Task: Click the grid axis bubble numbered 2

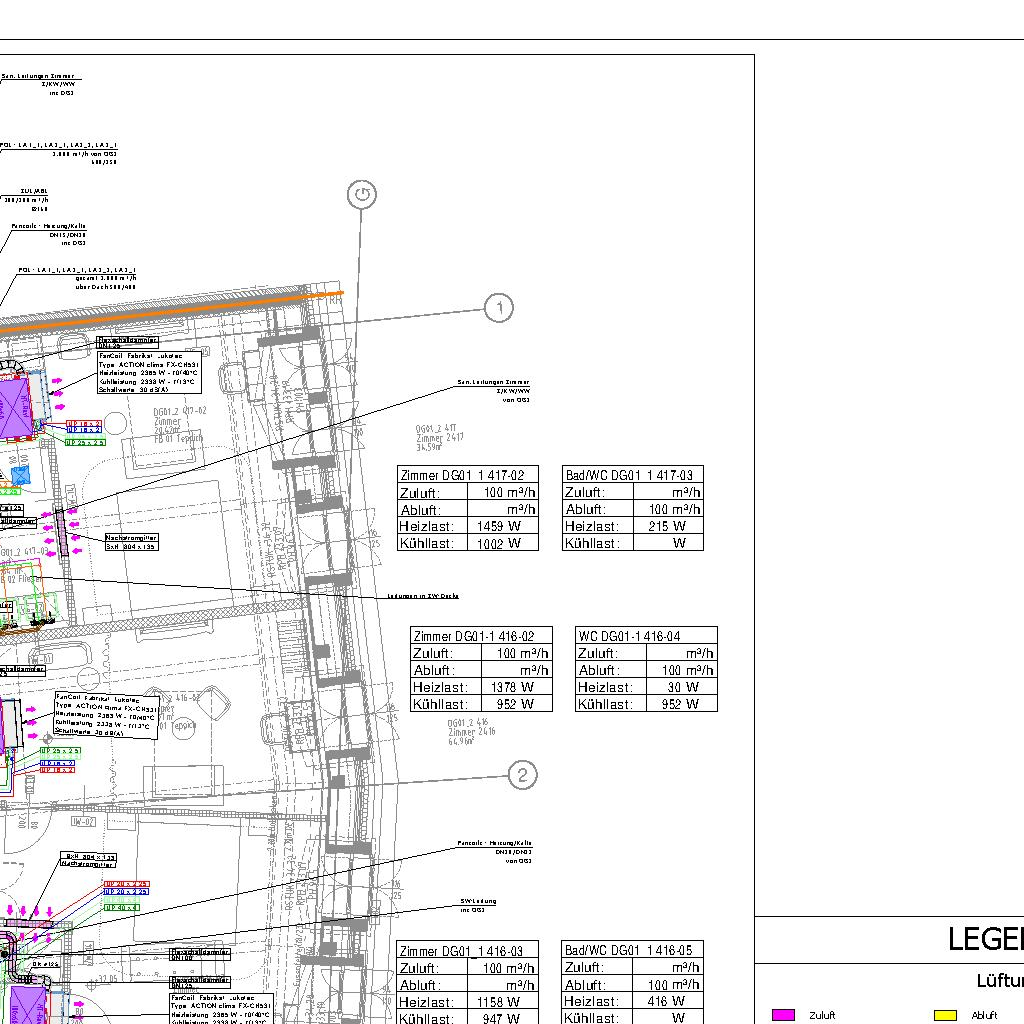Action: (522, 774)
